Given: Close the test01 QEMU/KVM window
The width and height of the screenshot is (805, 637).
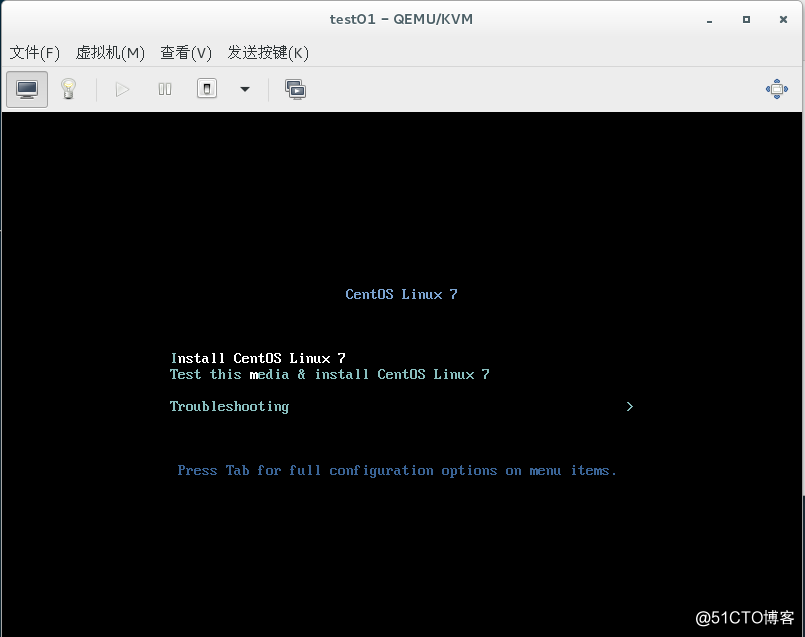Looking at the screenshot, I should [783, 20].
